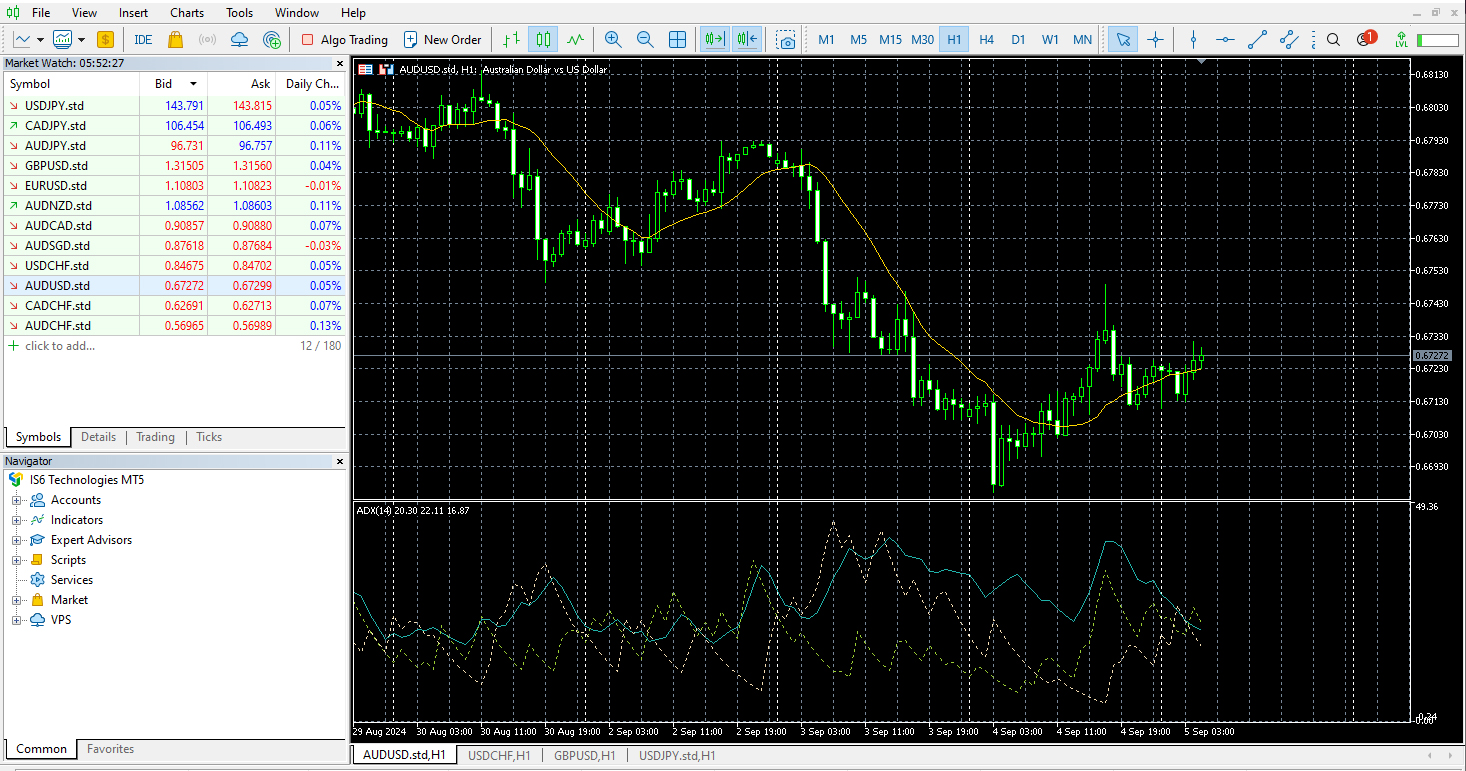Open the MetaEditor IDE

point(143,40)
